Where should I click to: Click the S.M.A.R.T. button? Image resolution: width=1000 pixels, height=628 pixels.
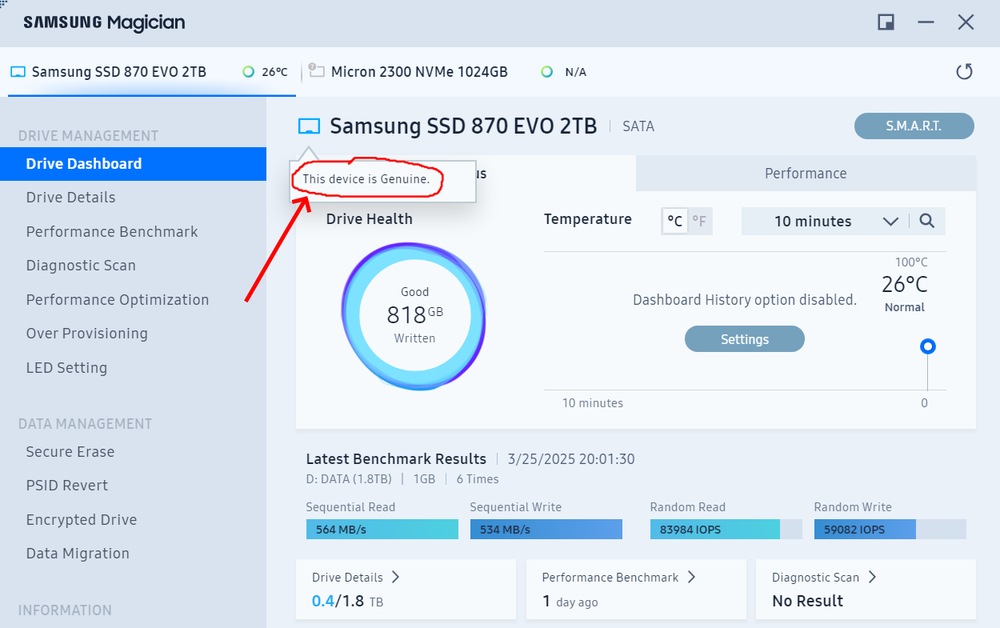pyautogui.click(x=914, y=126)
